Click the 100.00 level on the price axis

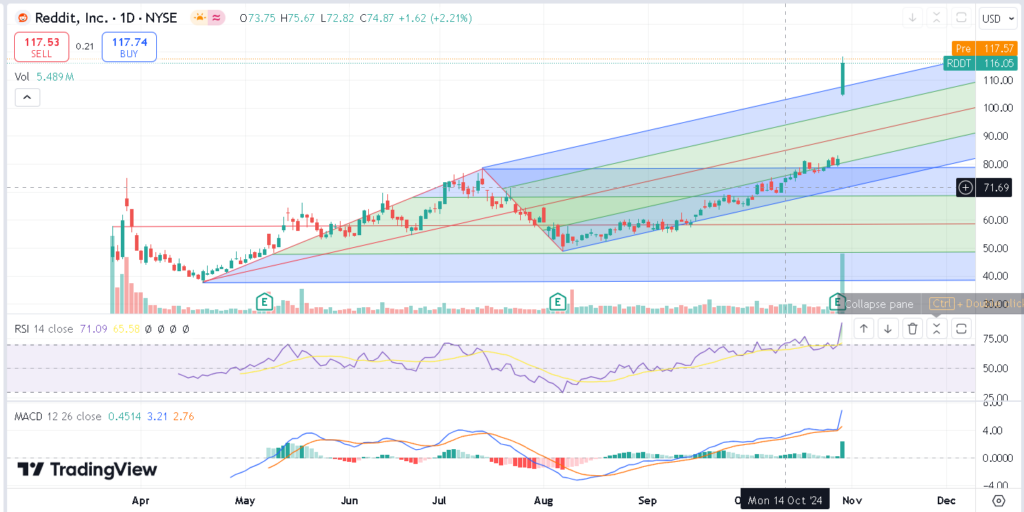click(998, 108)
